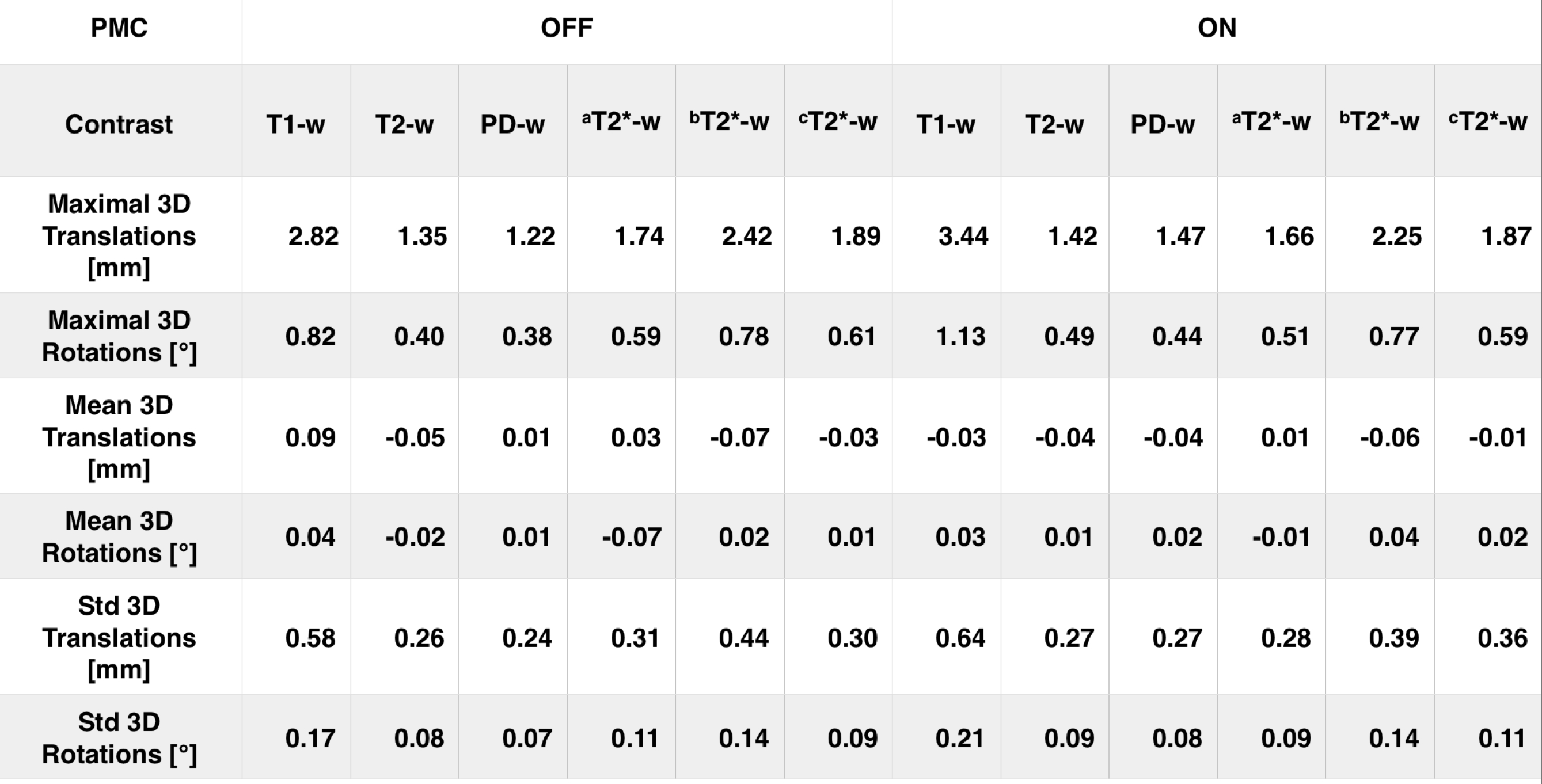The height and width of the screenshot is (784, 1542).
Task: Select the OFF column group header
Action: click(x=566, y=28)
